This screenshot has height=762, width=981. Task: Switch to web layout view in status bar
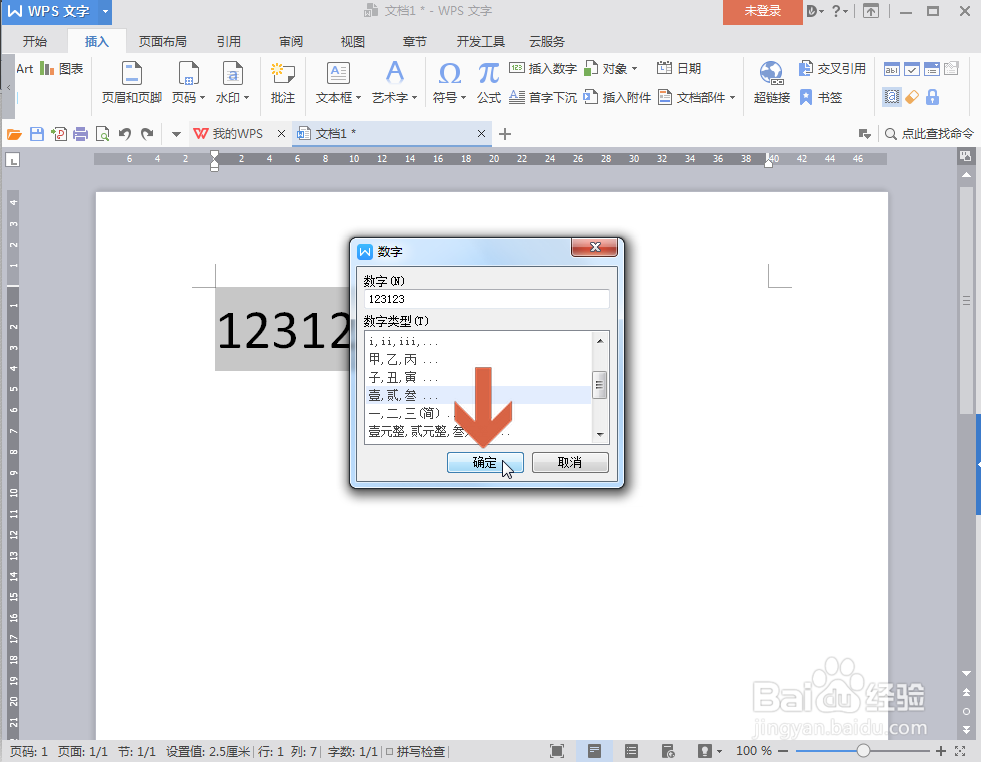(668, 751)
